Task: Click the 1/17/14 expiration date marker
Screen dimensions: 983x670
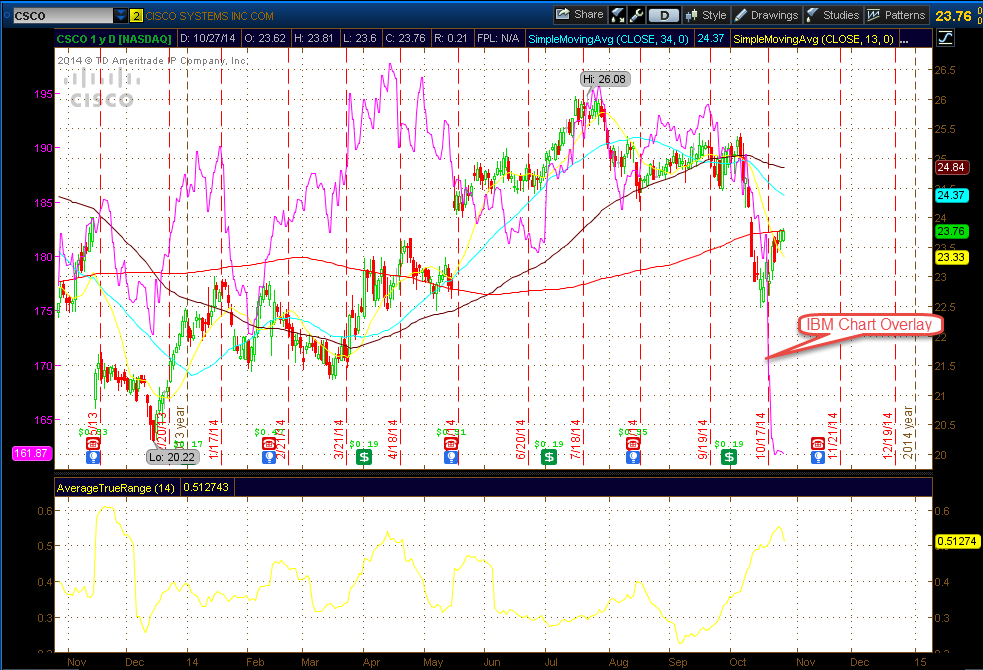Action: tap(213, 439)
